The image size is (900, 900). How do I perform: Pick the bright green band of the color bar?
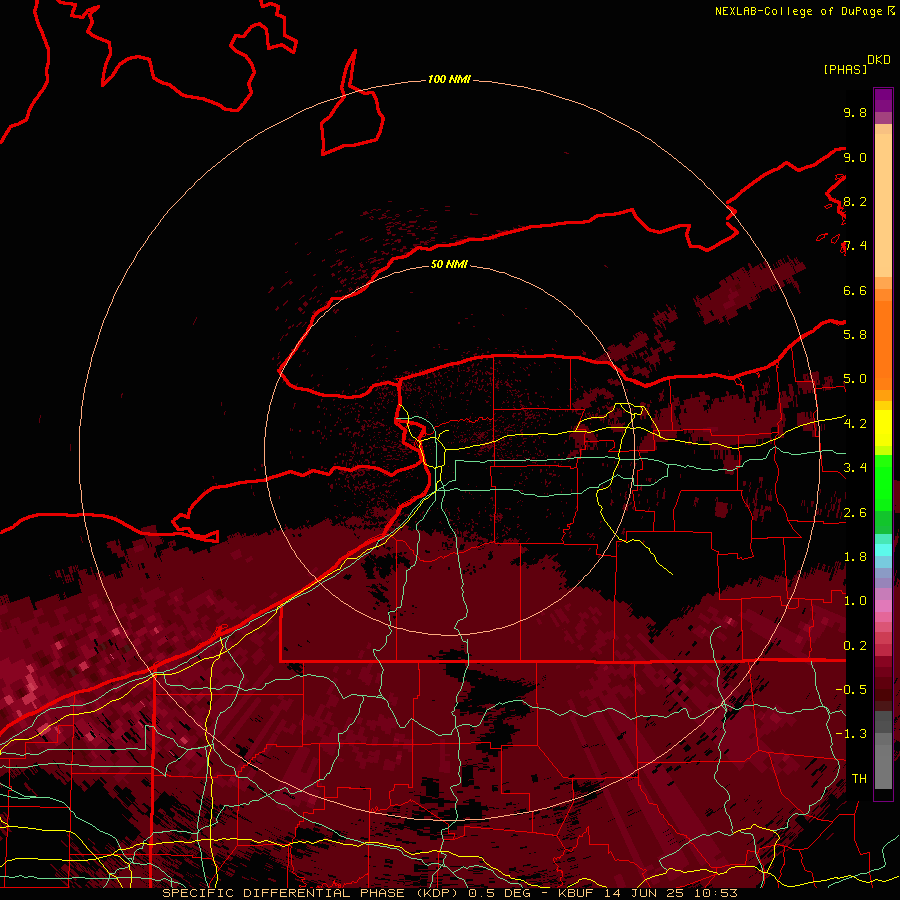point(883,481)
